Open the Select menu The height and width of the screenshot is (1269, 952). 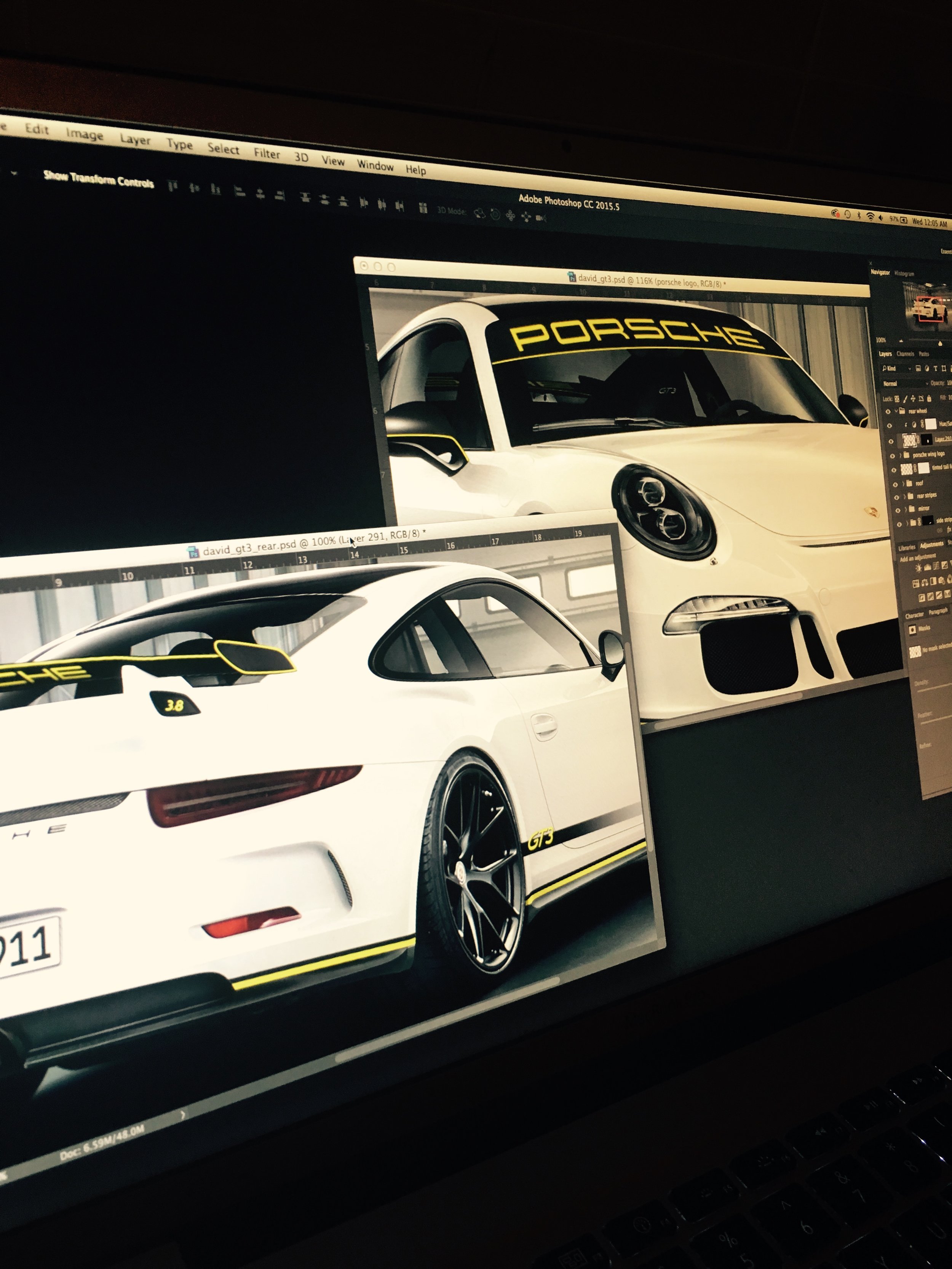pos(223,149)
